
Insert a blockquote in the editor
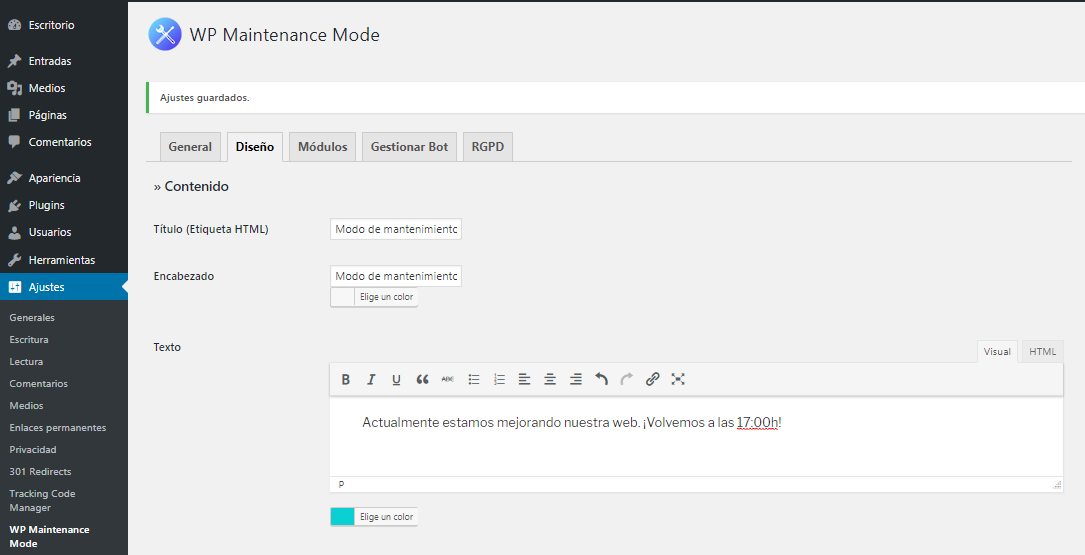422,379
